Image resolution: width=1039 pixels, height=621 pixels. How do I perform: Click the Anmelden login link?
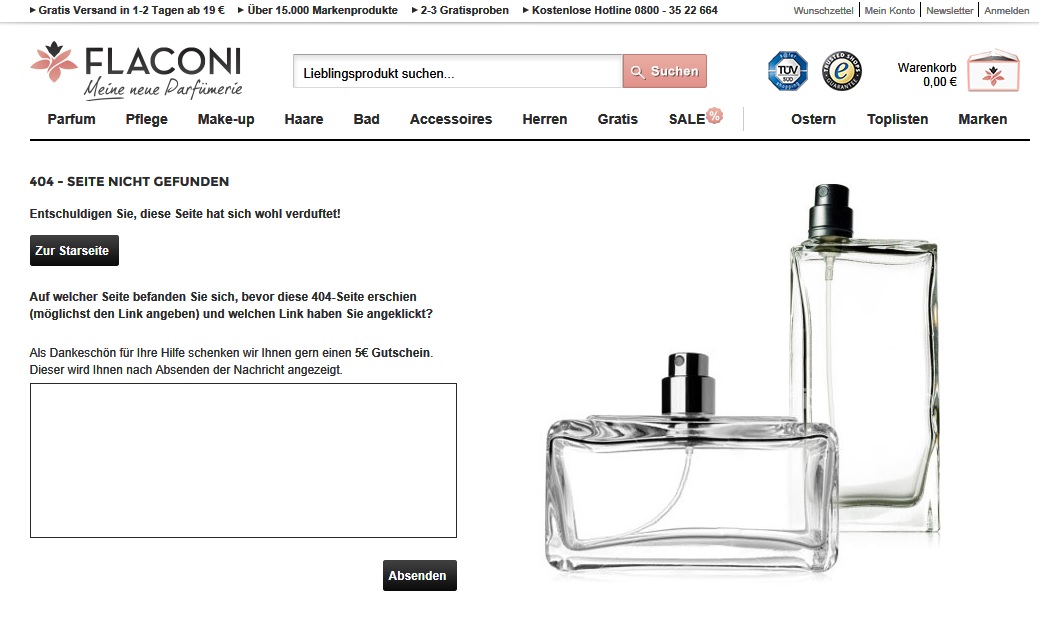tap(1007, 11)
